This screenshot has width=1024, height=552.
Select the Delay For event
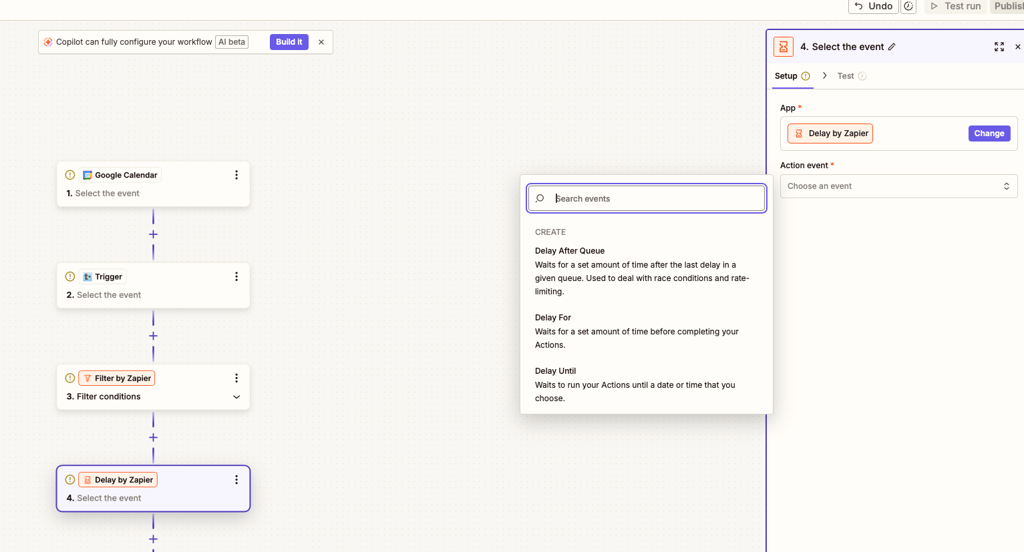pos(646,331)
